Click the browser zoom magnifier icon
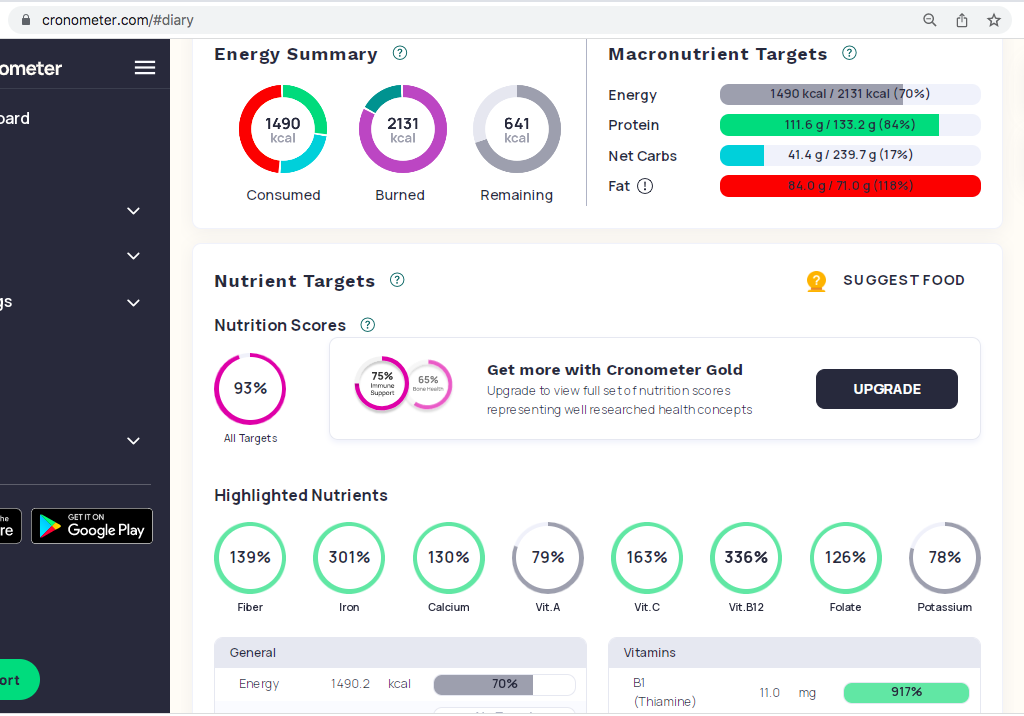This screenshot has height=716, width=1024. tap(929, 20)
